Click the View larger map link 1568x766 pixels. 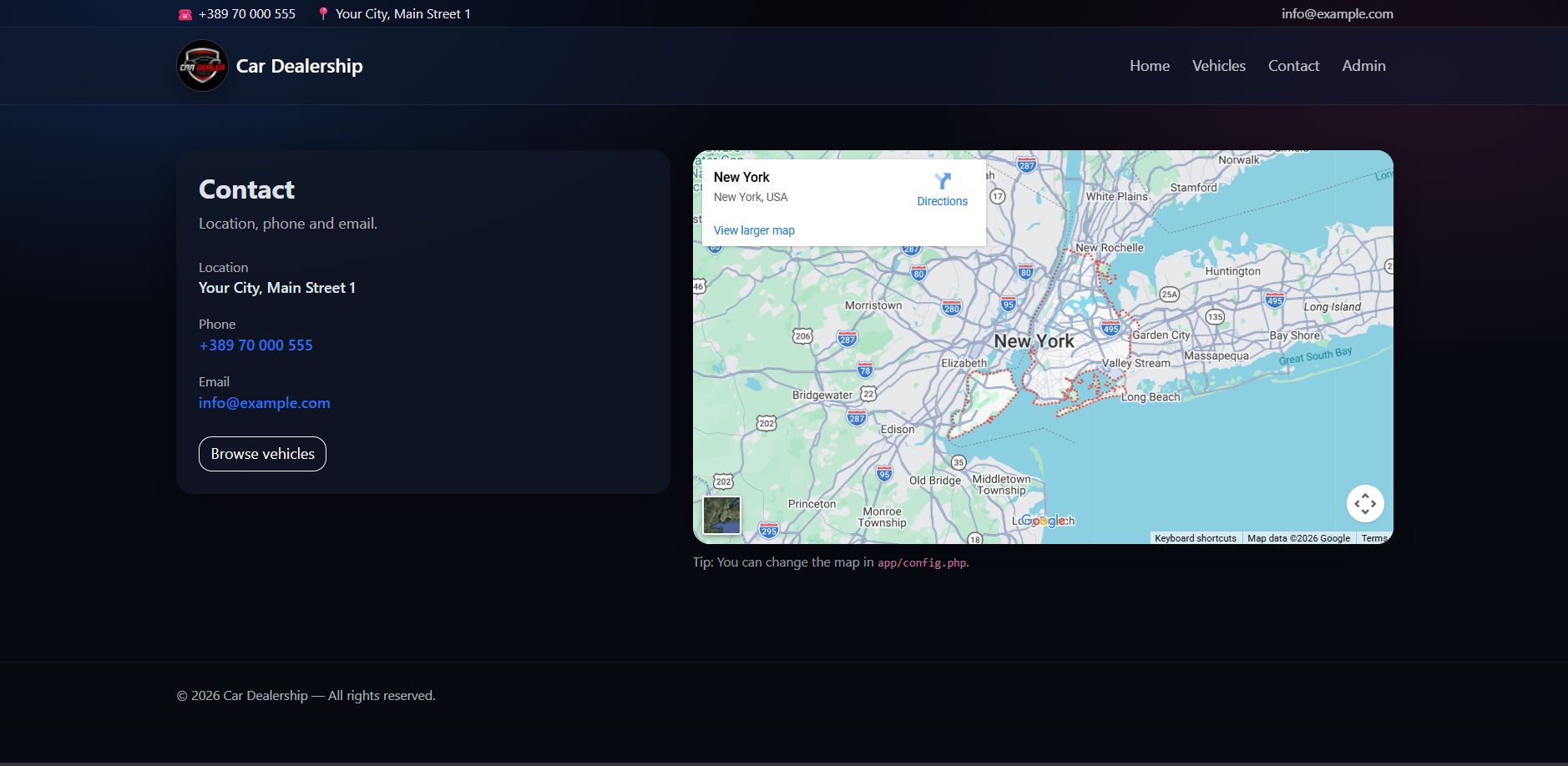[x=753, y=230]
